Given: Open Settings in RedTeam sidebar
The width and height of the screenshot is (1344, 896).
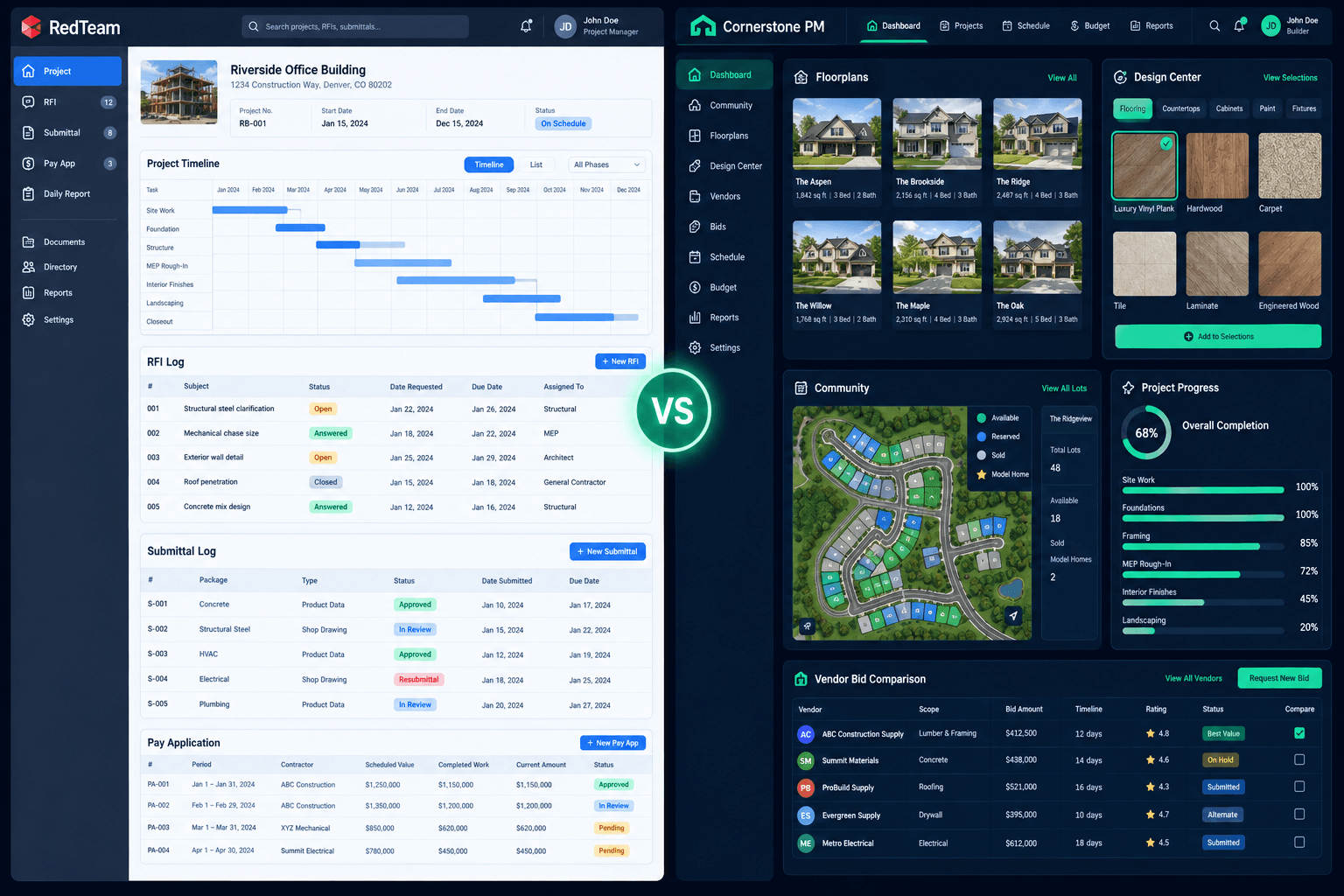Looking at the screenshot, I should click(67, 319).
